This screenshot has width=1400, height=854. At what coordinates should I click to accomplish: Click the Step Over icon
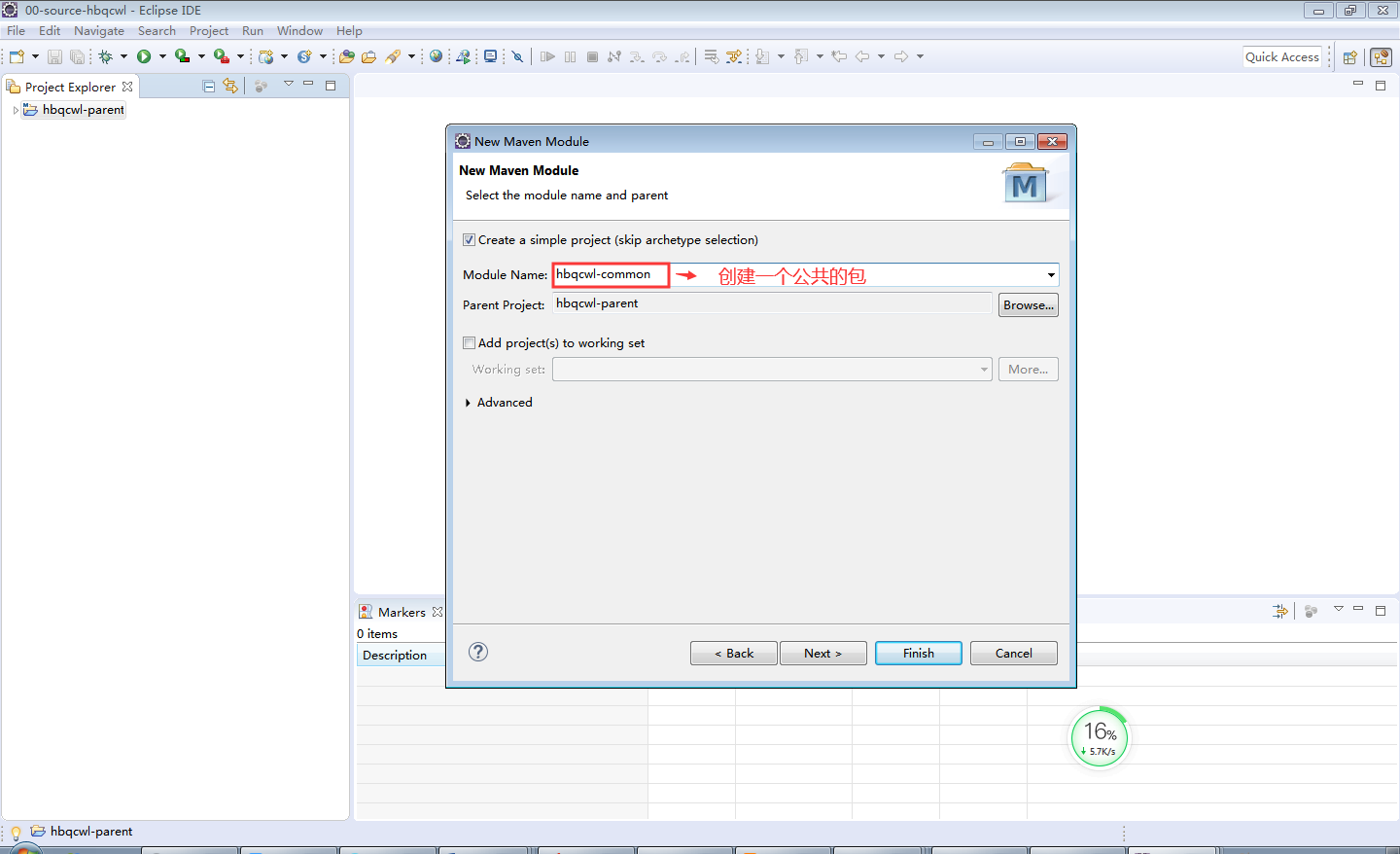[x=660, y=56]
